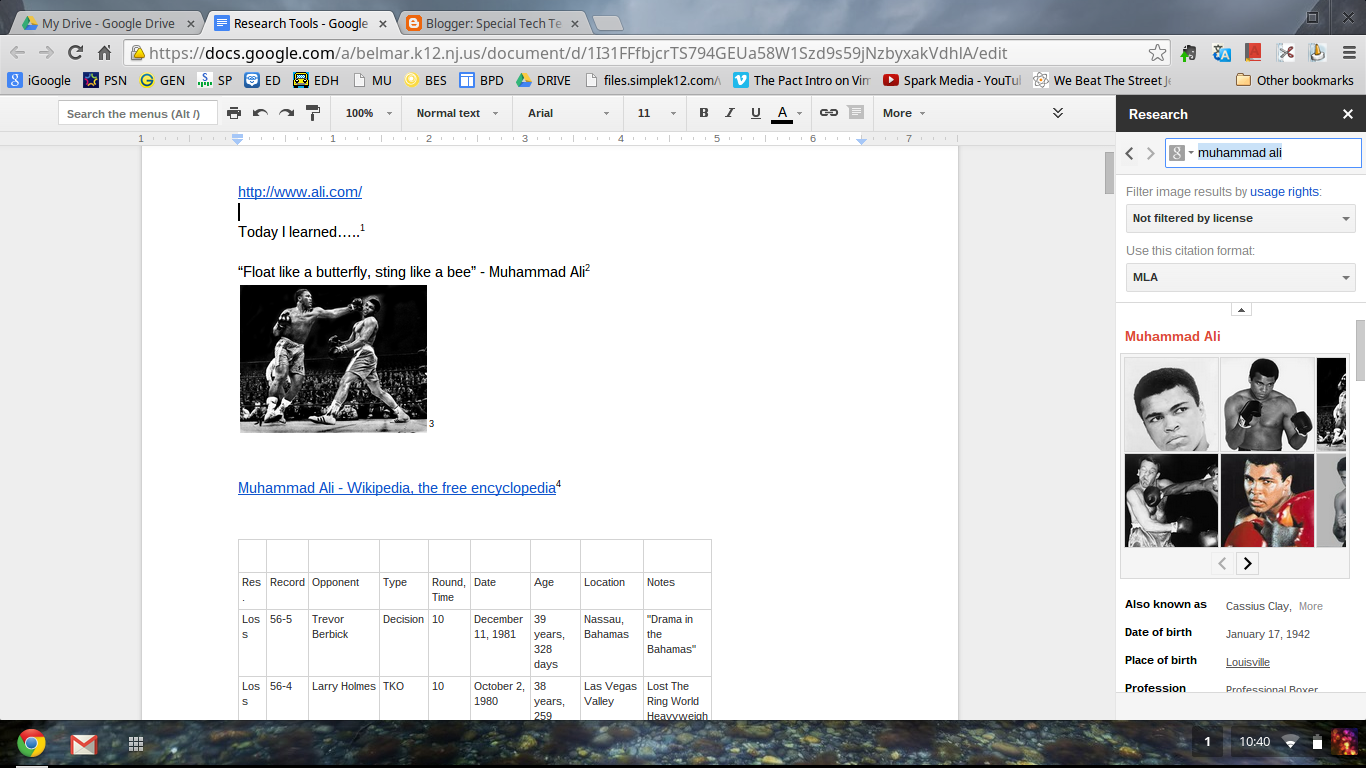Open the Other bookmarks folder
Viewport: 1366px width, 768px height.
[x=1295, y=80]
